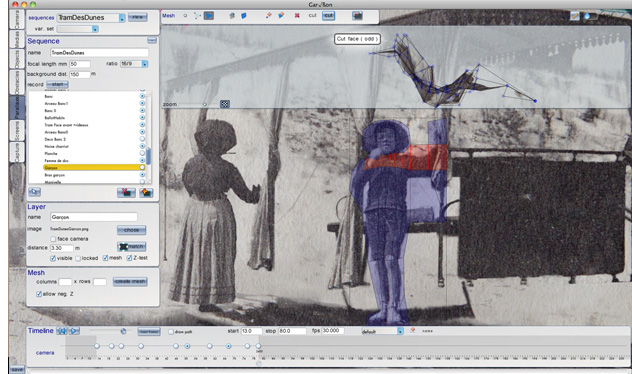632x374 pixels.
Task: Click the 'new' sequence button
Action: pos(138,17)
